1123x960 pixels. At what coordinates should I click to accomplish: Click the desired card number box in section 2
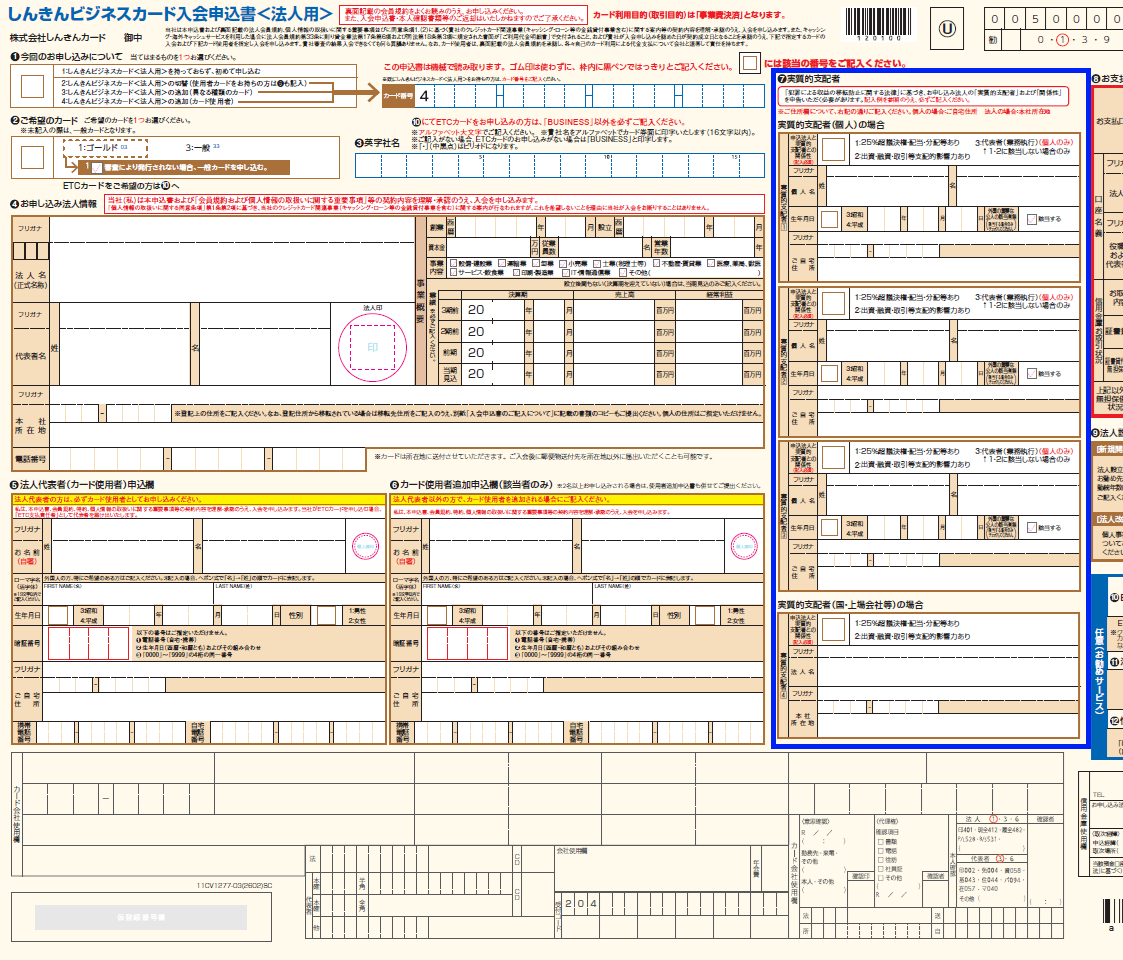pos(32,157)
